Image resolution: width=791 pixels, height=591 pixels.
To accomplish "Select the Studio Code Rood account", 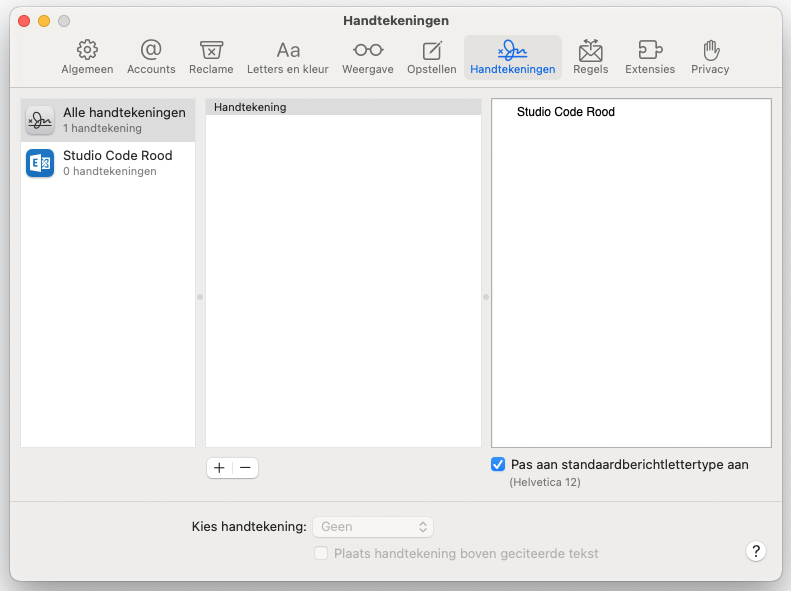I will 108,163.
